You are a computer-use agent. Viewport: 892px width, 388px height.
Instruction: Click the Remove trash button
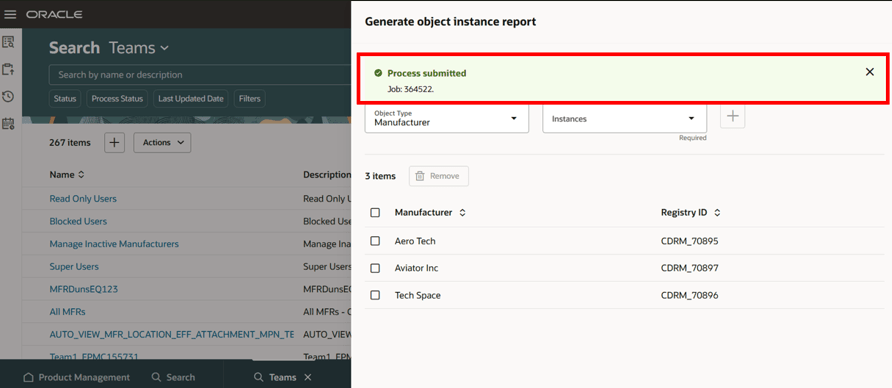click(x=439, y=176)
